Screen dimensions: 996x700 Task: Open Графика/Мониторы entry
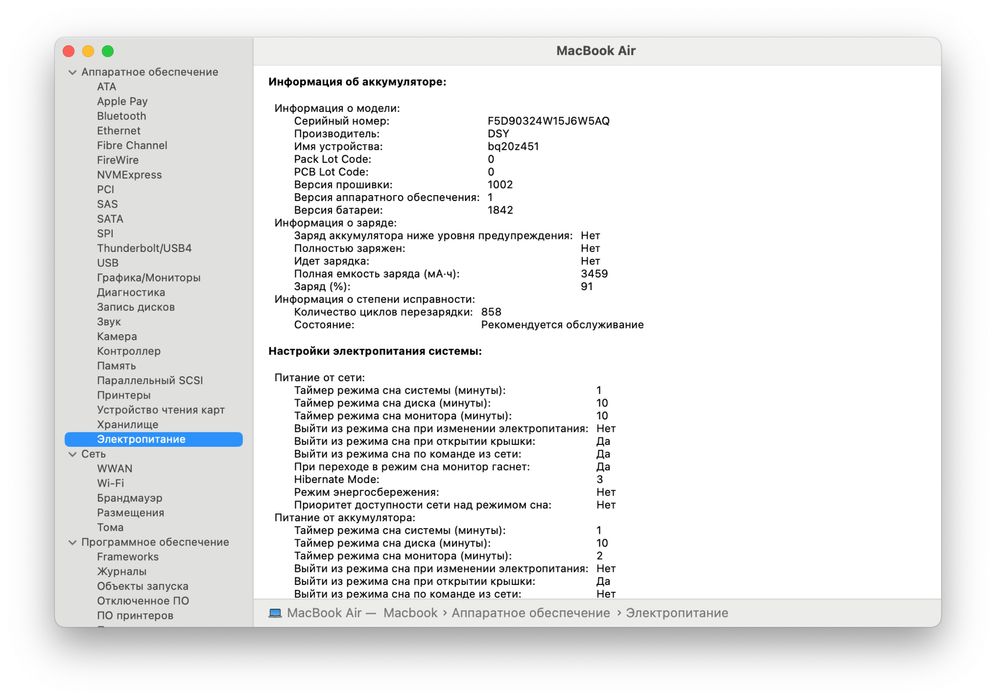click(x=149, y=278)
